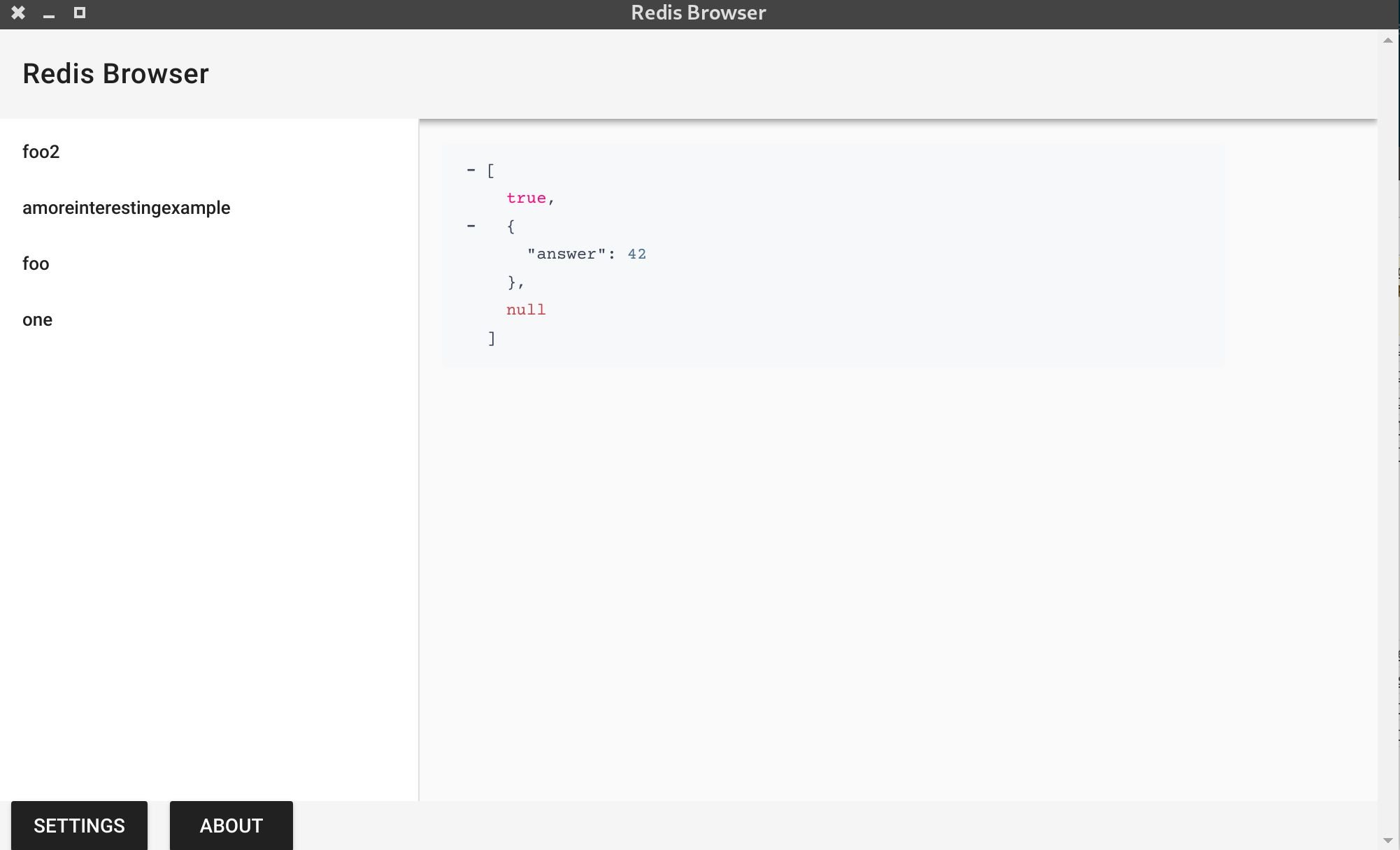
Task: Select the 'foo2' key in sidebar
Action: (x=41, y=151)
